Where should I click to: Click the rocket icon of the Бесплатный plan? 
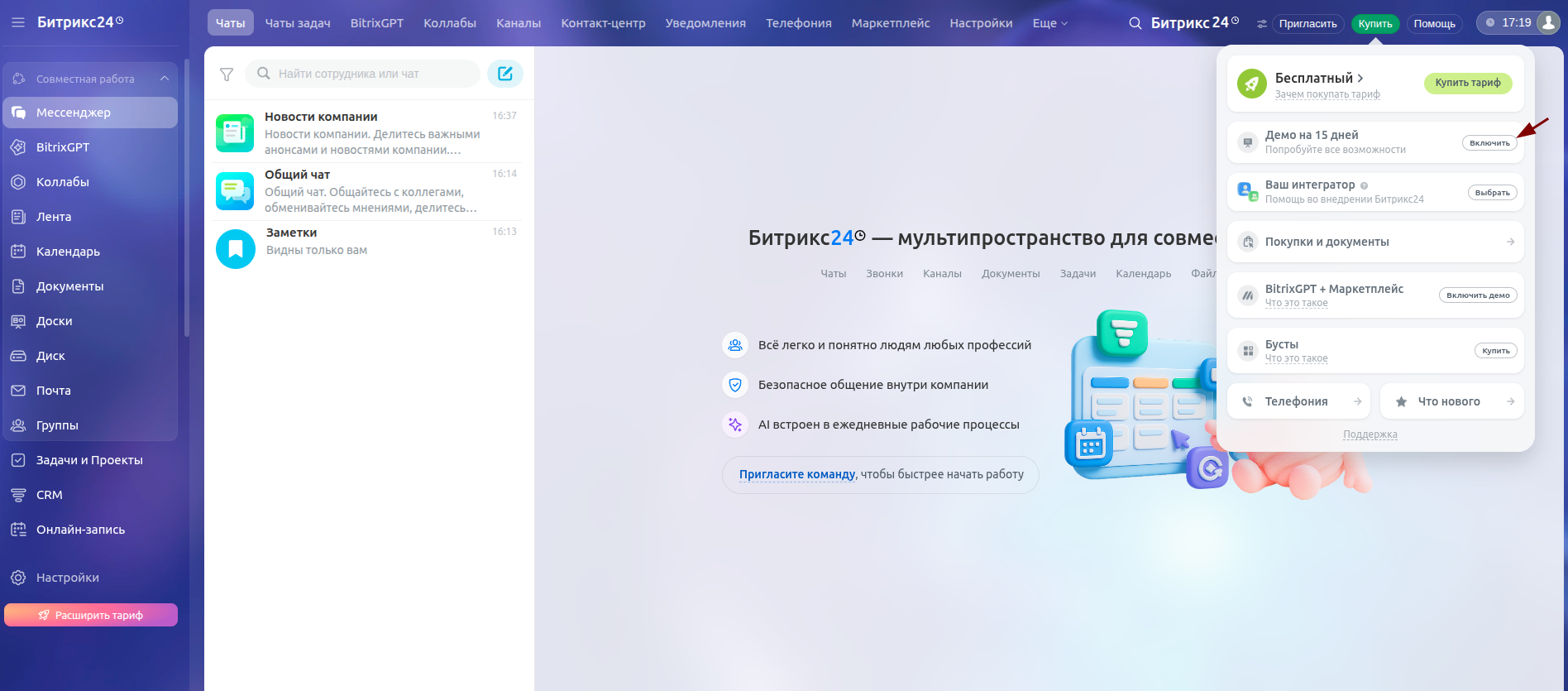tap(1252, 84)
